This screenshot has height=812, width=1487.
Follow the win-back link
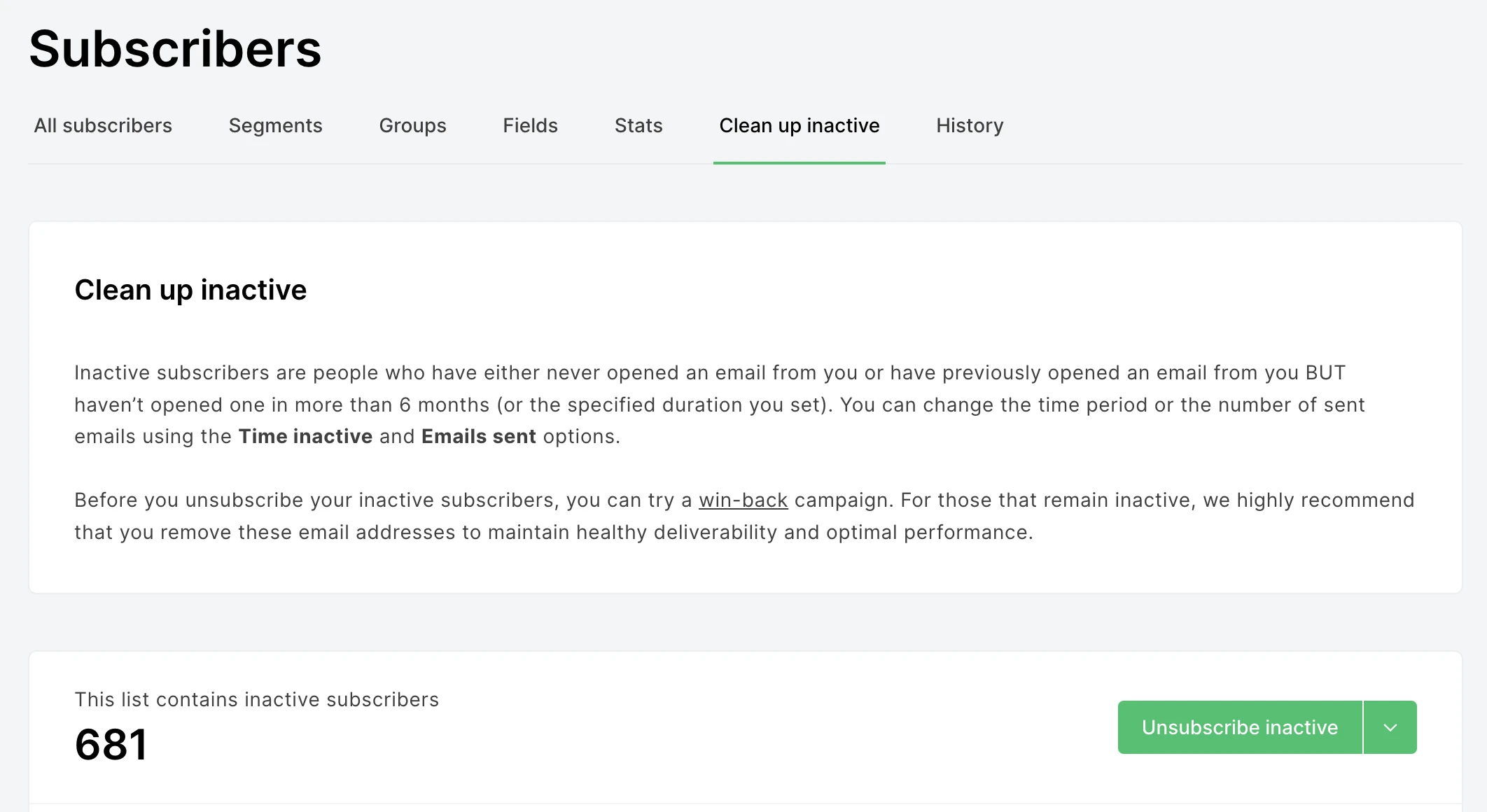(743, 500)
